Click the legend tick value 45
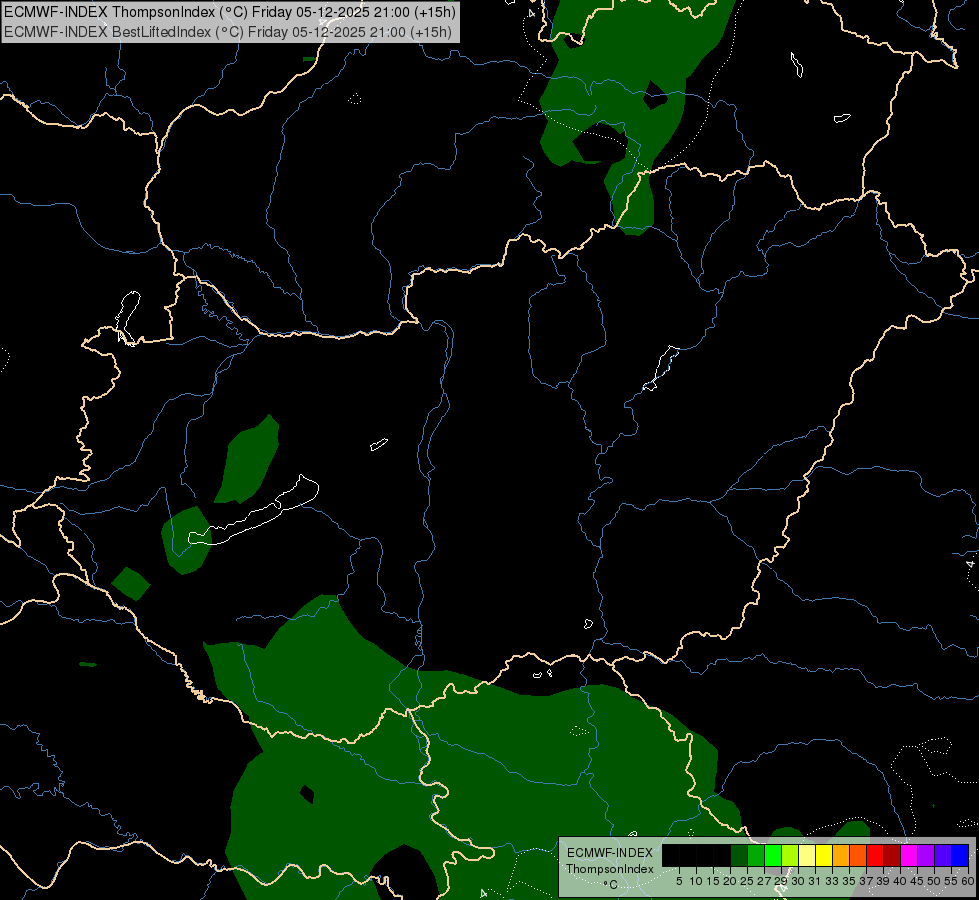This screenshot has width=979, height=900. pos(917,881)
